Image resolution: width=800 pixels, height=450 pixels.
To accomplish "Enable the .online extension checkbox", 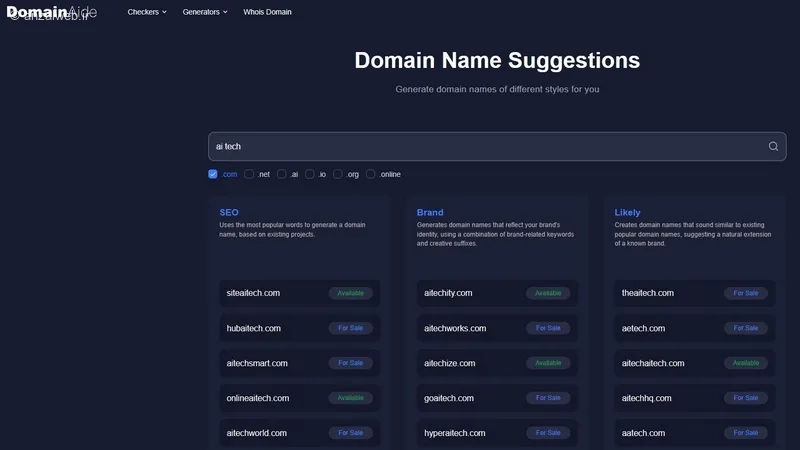I will (371, 174).
